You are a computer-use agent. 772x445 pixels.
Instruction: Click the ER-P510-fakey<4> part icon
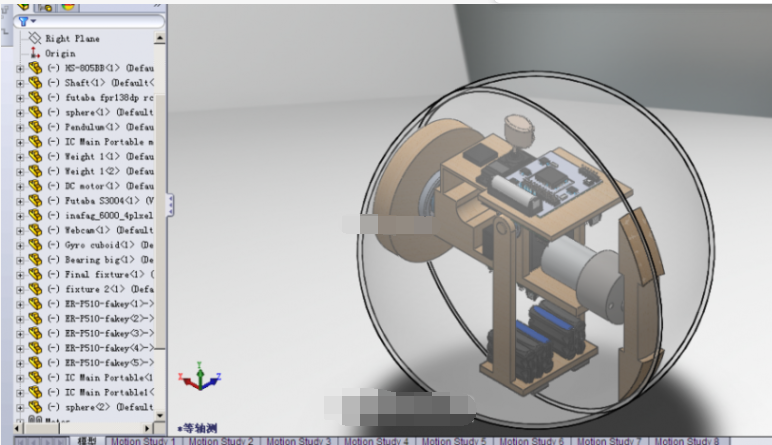[x=34, y=348]
